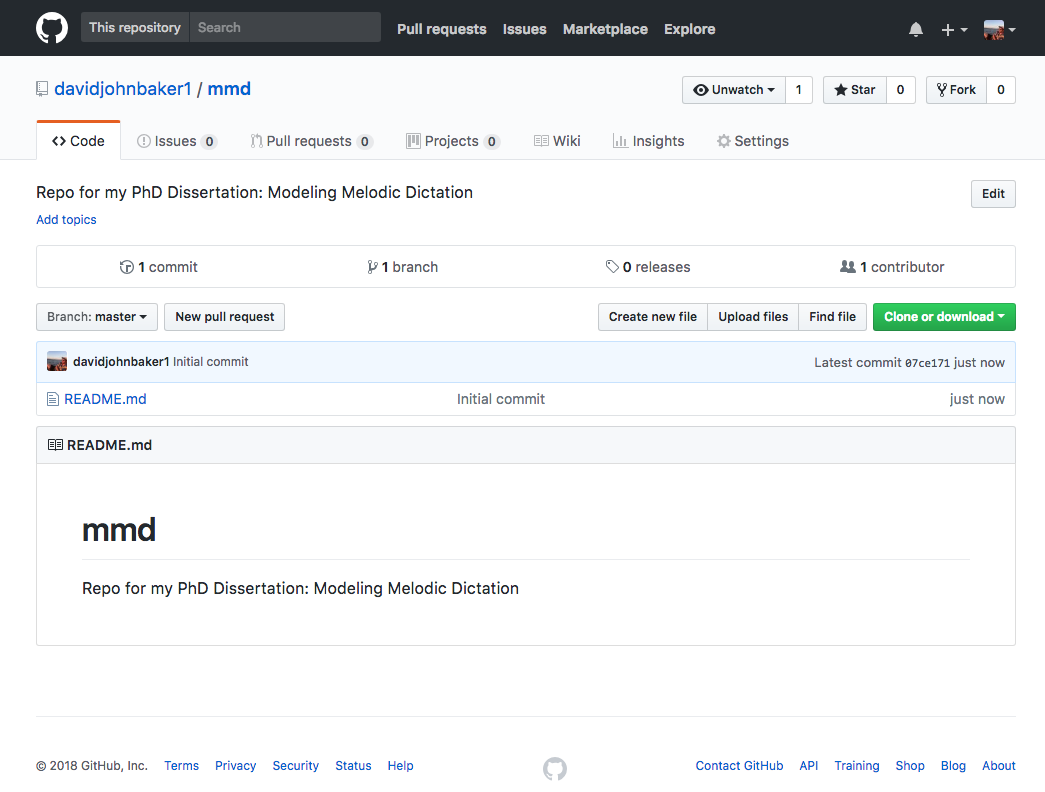Click Create new file

tap(652, 317)
